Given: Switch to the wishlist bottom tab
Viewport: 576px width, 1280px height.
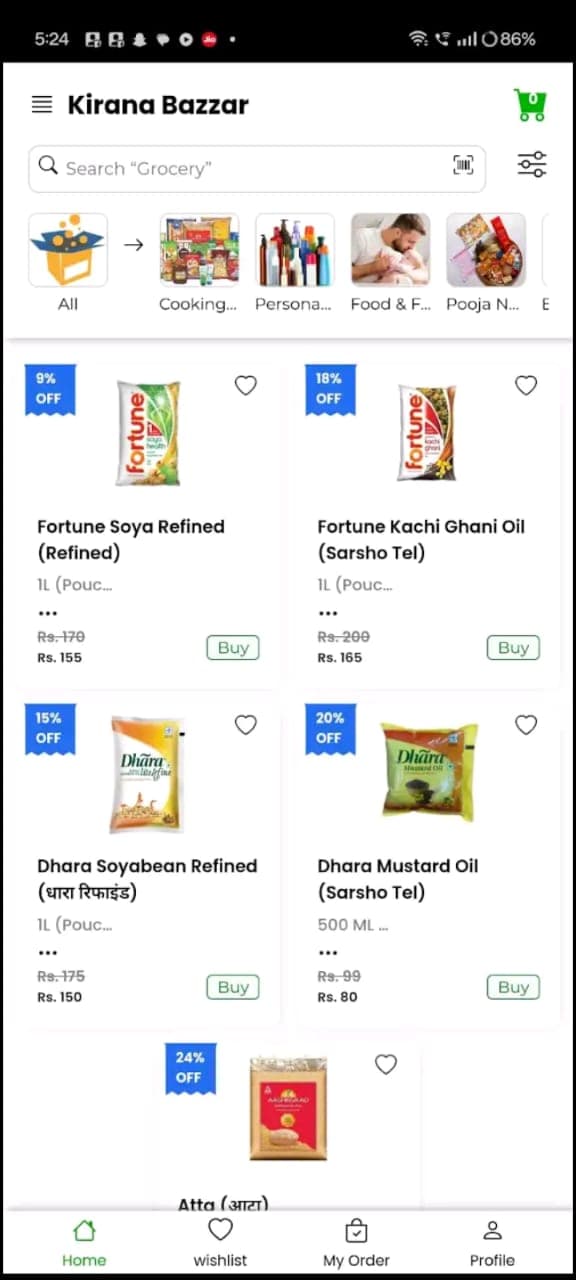Looking at the screenshot, I should (220, 1242).
